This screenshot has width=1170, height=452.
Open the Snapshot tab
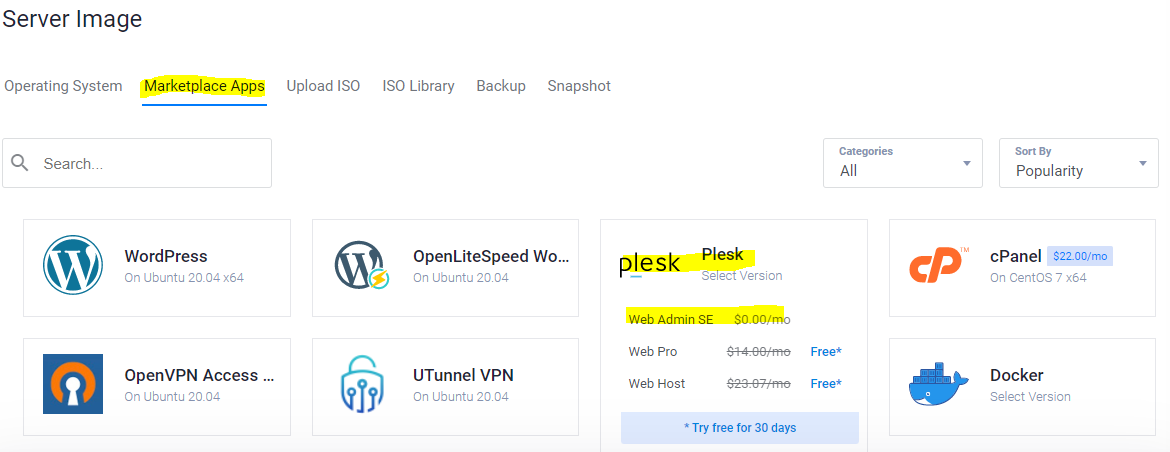[x=579, y=86]
